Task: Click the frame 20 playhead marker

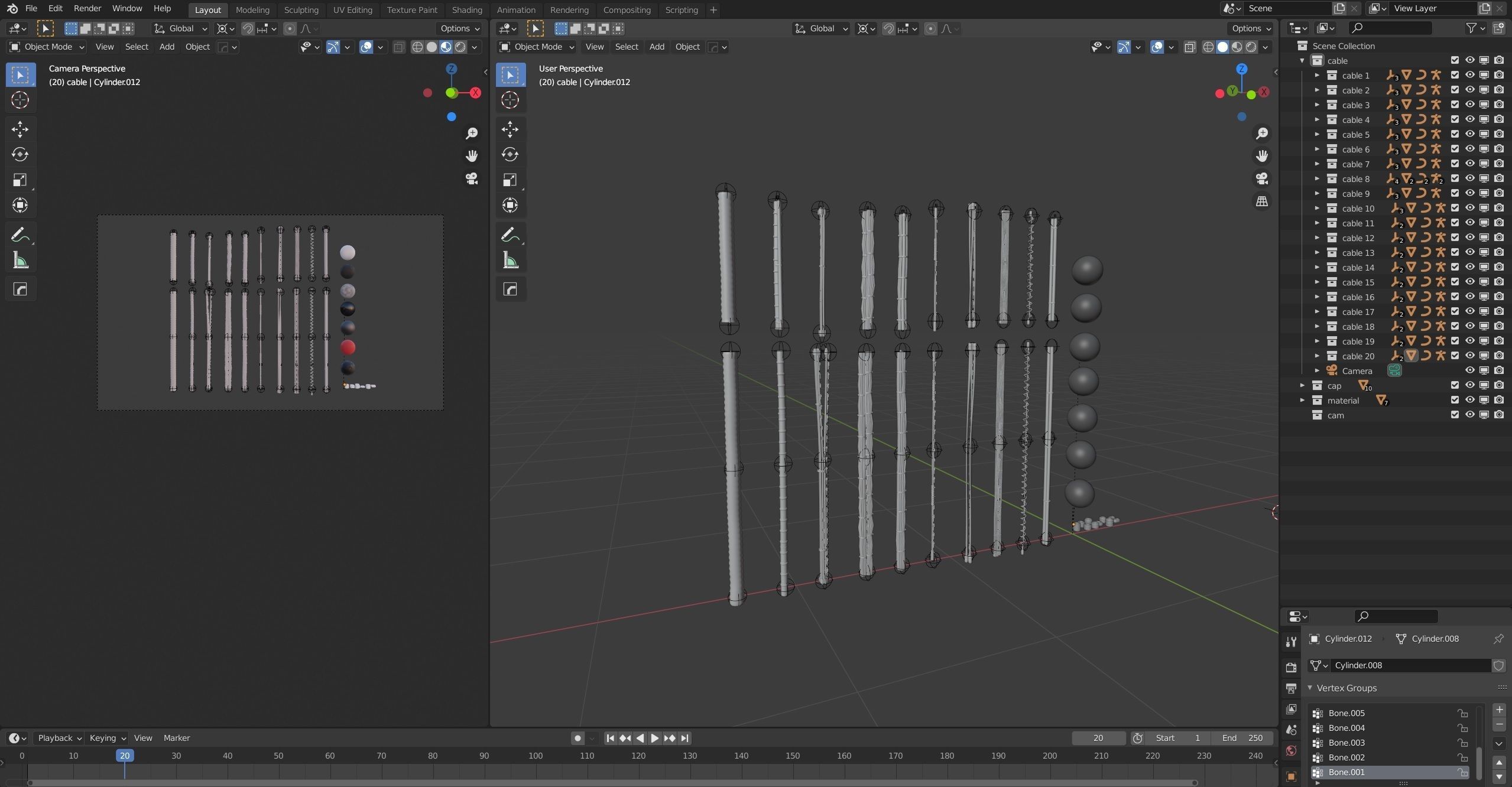Action: coord(124,755)
